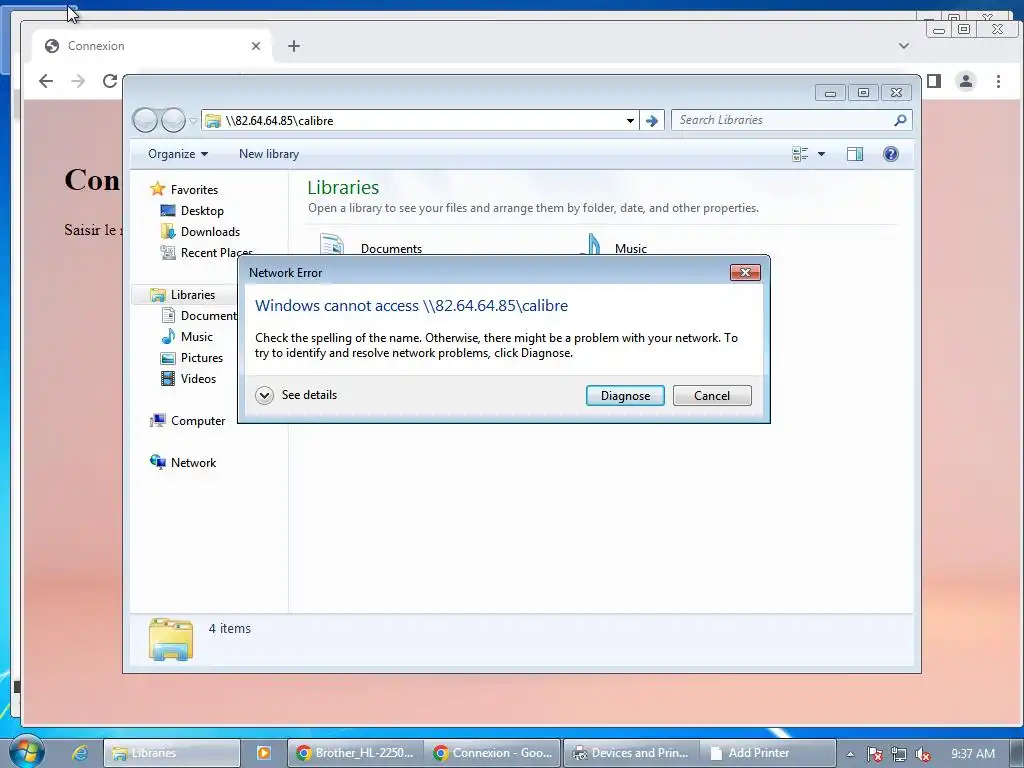The width and height of the screenshot is (1024, 768).
Task: Click New library in the toolbar
Action: point(269,154)
